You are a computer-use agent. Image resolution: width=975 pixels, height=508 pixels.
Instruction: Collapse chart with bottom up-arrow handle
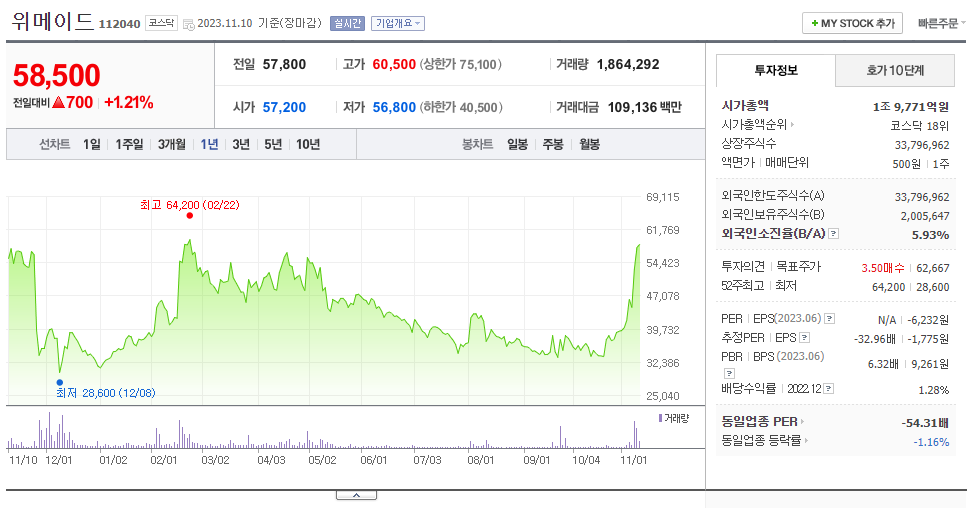[356, 496]
